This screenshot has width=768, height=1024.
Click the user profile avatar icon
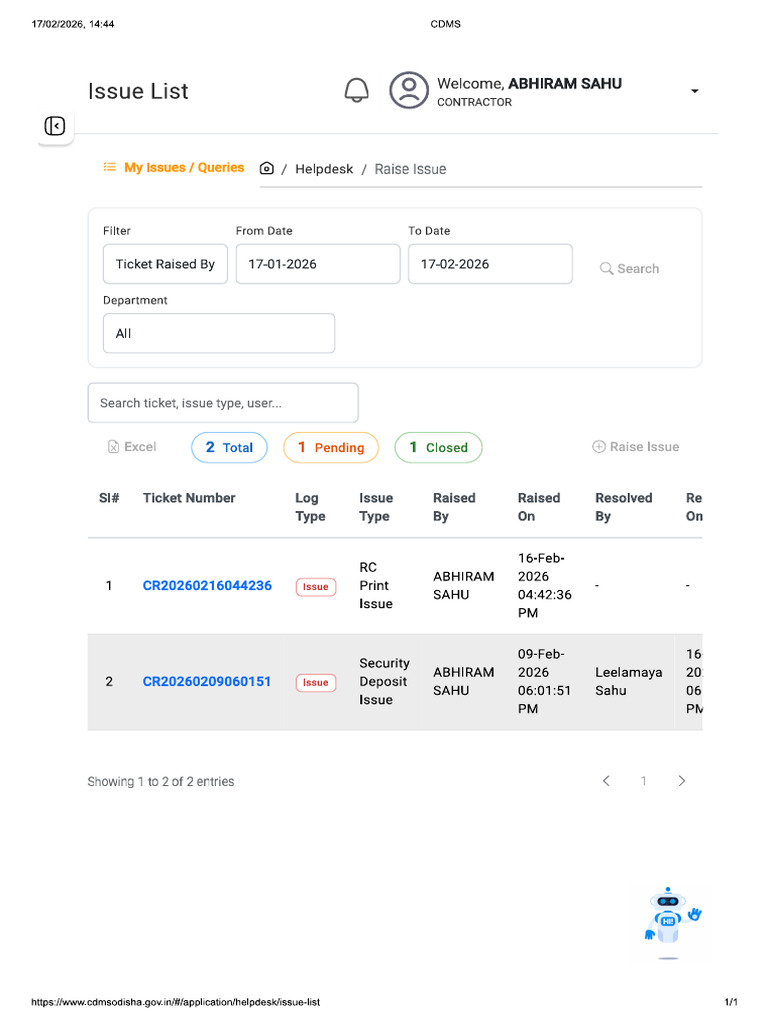tap(409, 90)
